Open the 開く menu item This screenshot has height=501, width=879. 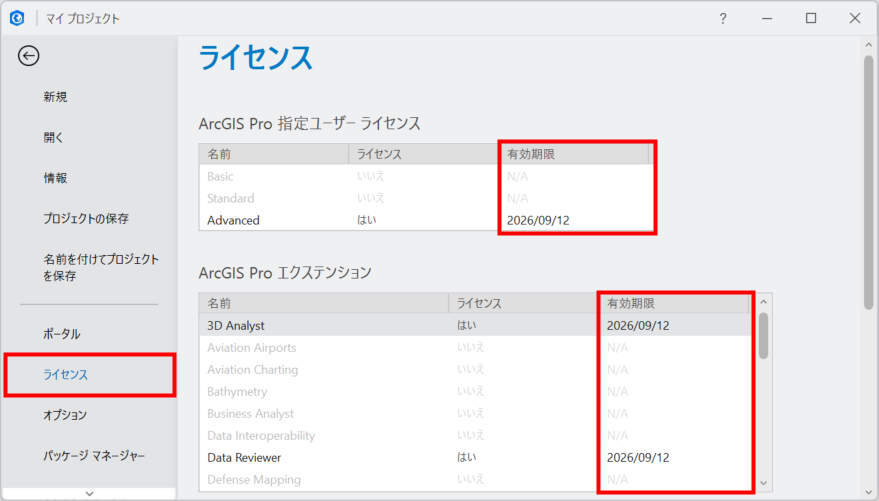[54, 137]
